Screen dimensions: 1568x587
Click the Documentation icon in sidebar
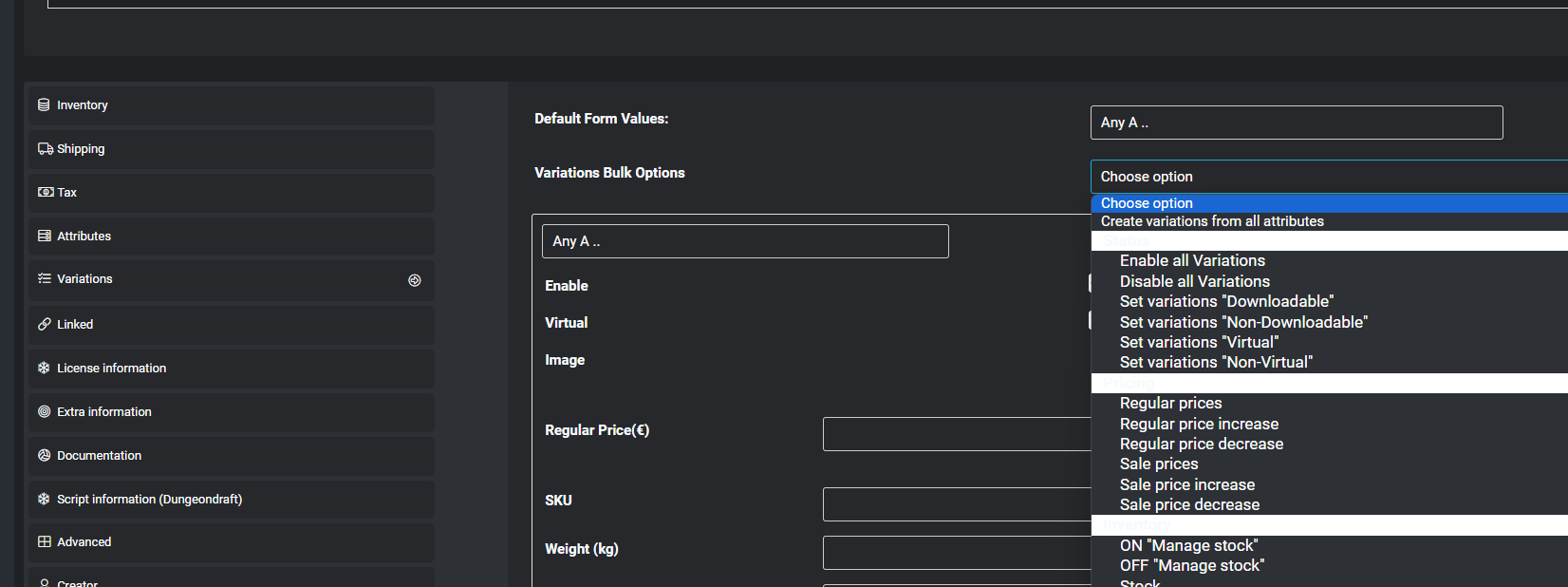coord(45,456)
